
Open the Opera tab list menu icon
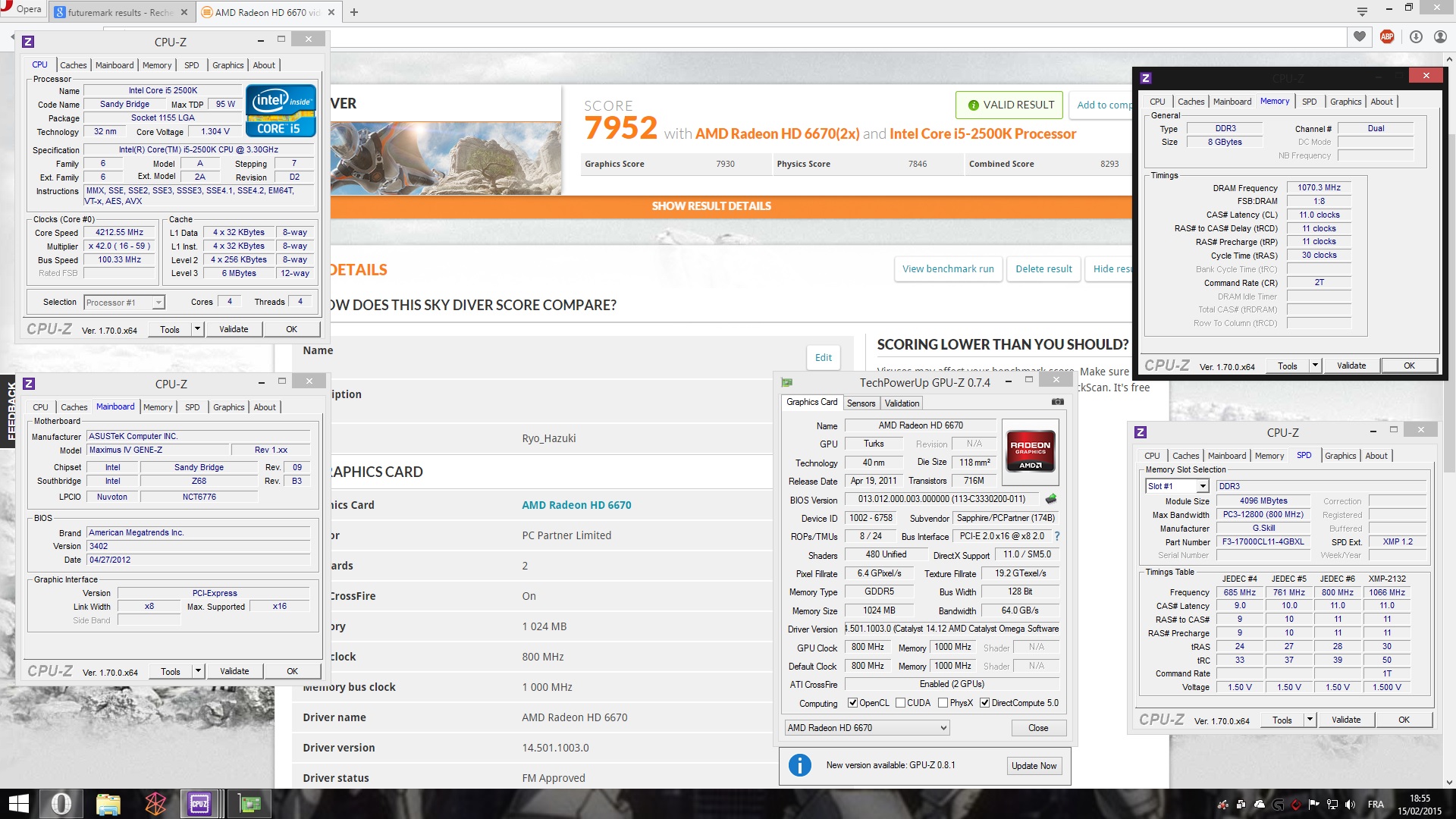(1362, 11)
